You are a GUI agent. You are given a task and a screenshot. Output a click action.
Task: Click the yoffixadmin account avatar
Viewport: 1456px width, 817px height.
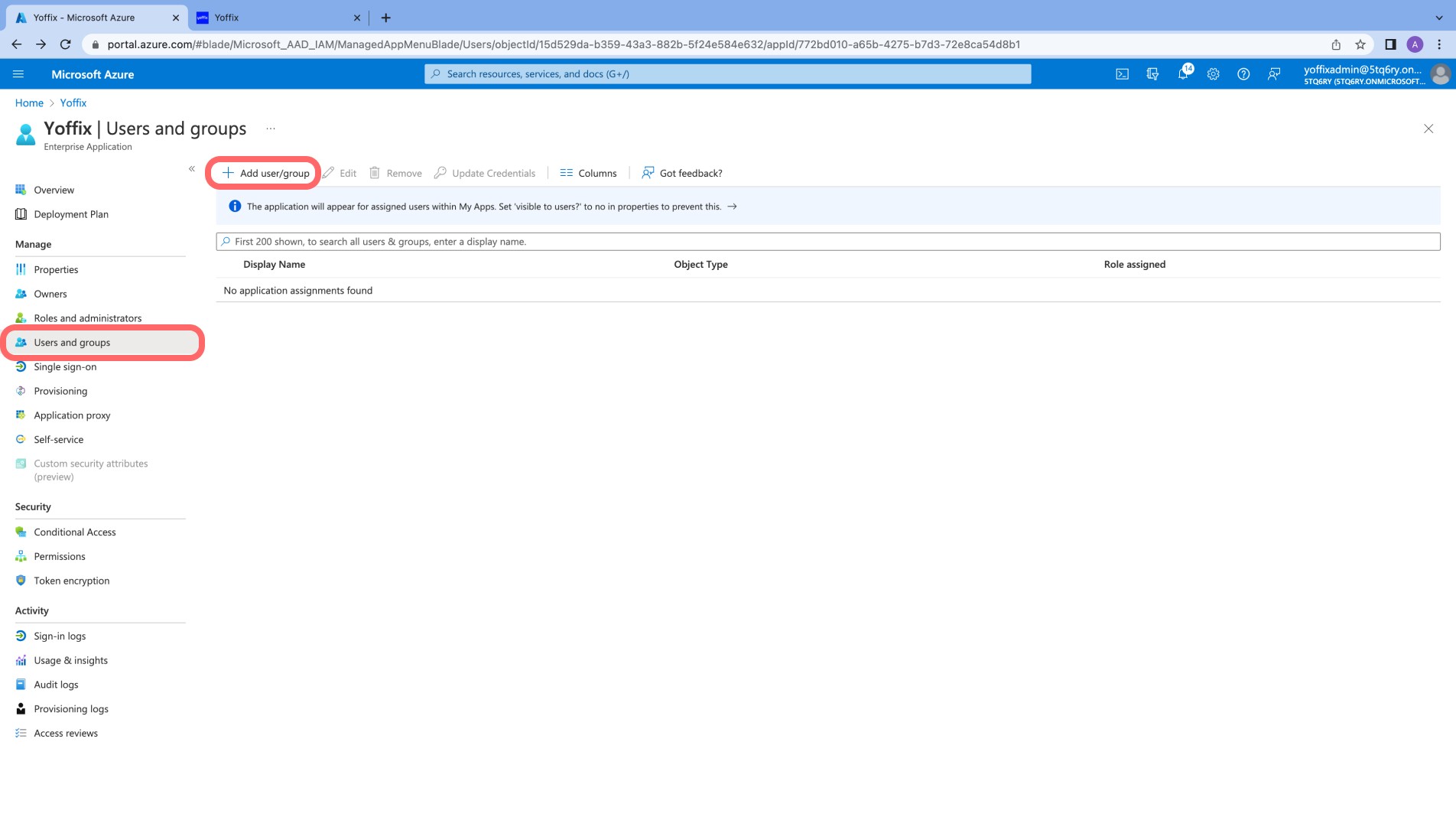coord(1441,74)
